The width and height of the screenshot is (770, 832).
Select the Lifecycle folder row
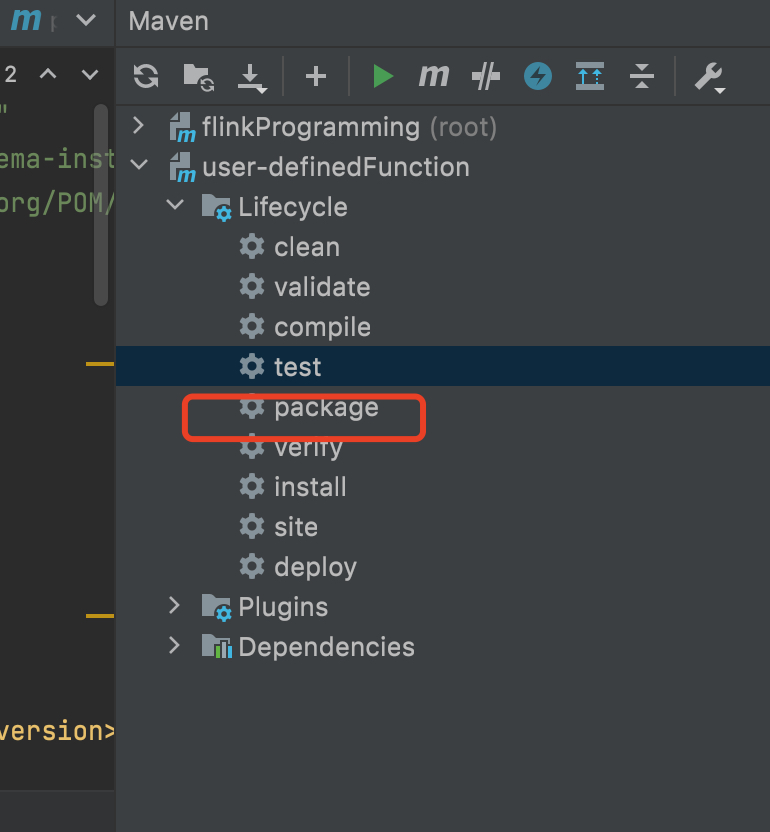(443, 206)
